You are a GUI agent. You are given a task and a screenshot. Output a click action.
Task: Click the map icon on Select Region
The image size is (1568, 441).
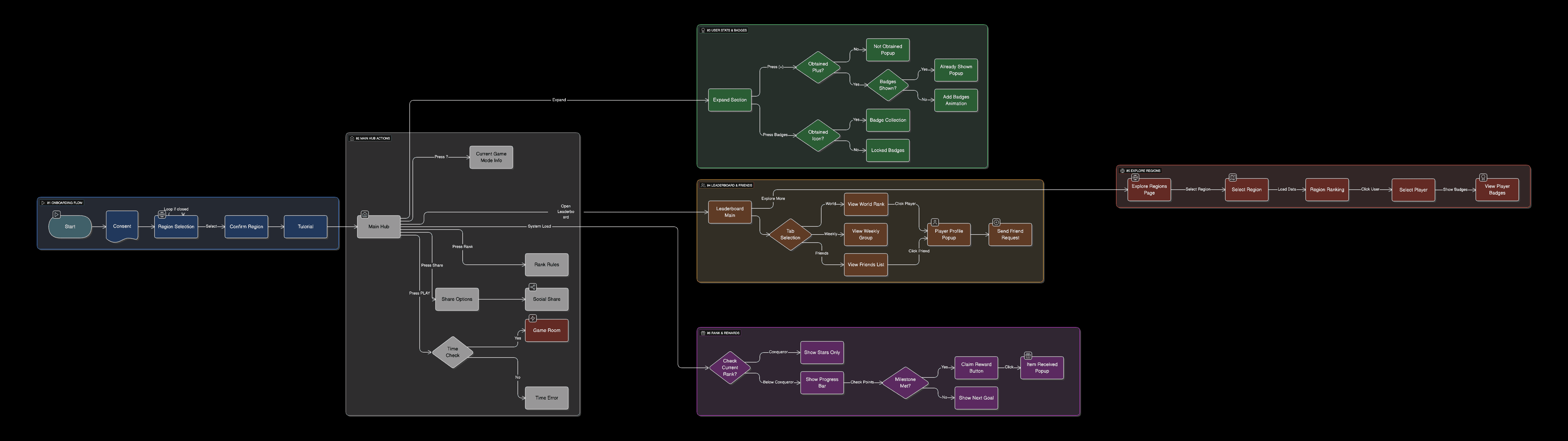1232,178
